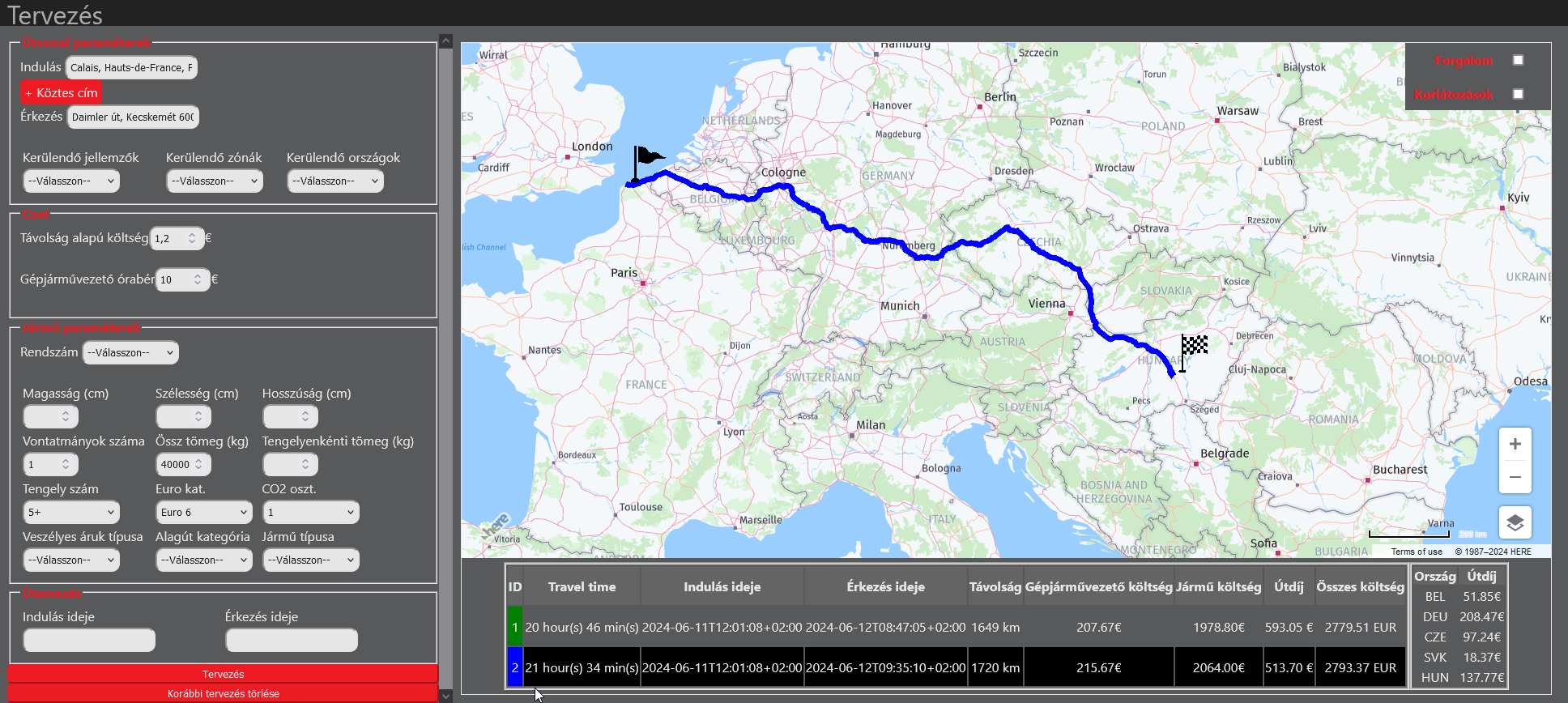The height and width of the screenshot is (703, 1568).
Task: Open the Rendszám selection dropdown
Action: pyautogui.click(x=130, y=352)
